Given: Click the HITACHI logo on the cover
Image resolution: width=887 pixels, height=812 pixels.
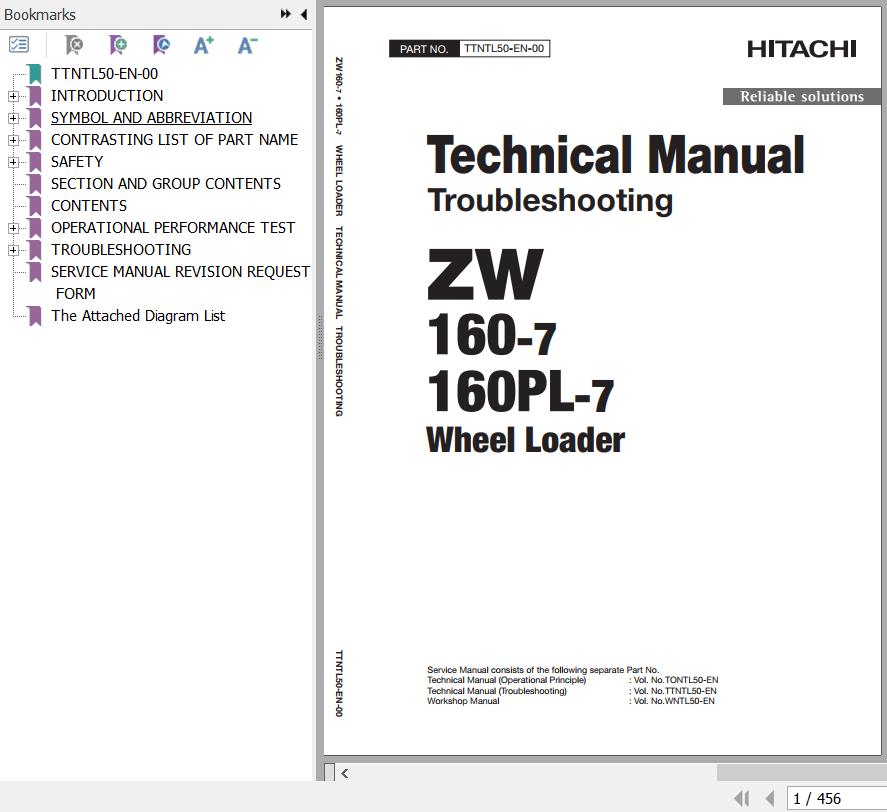Looking at the screenshot, I should click(x=802, y=49).
